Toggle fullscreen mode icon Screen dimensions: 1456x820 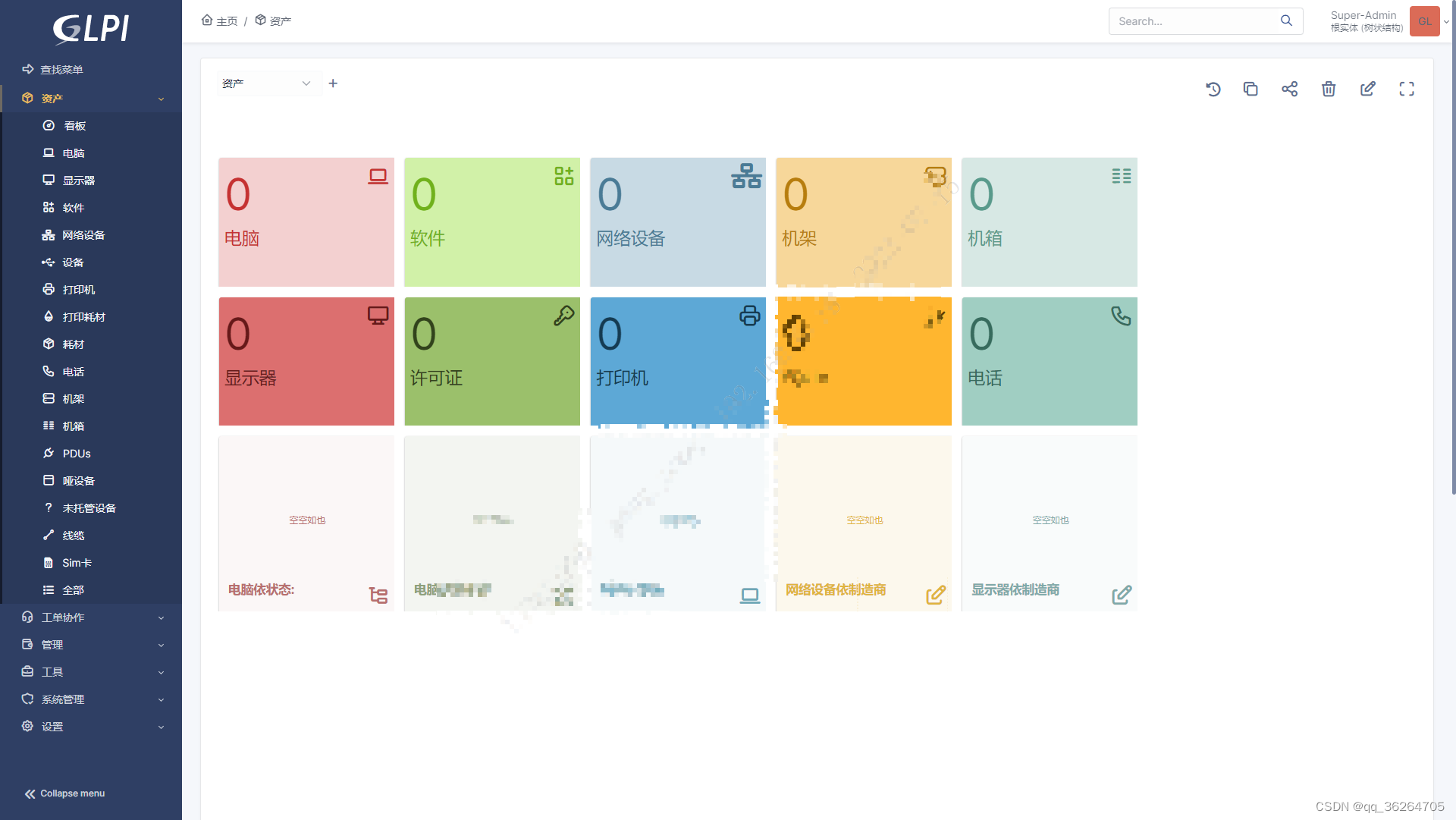click(x=1407, y=90)
